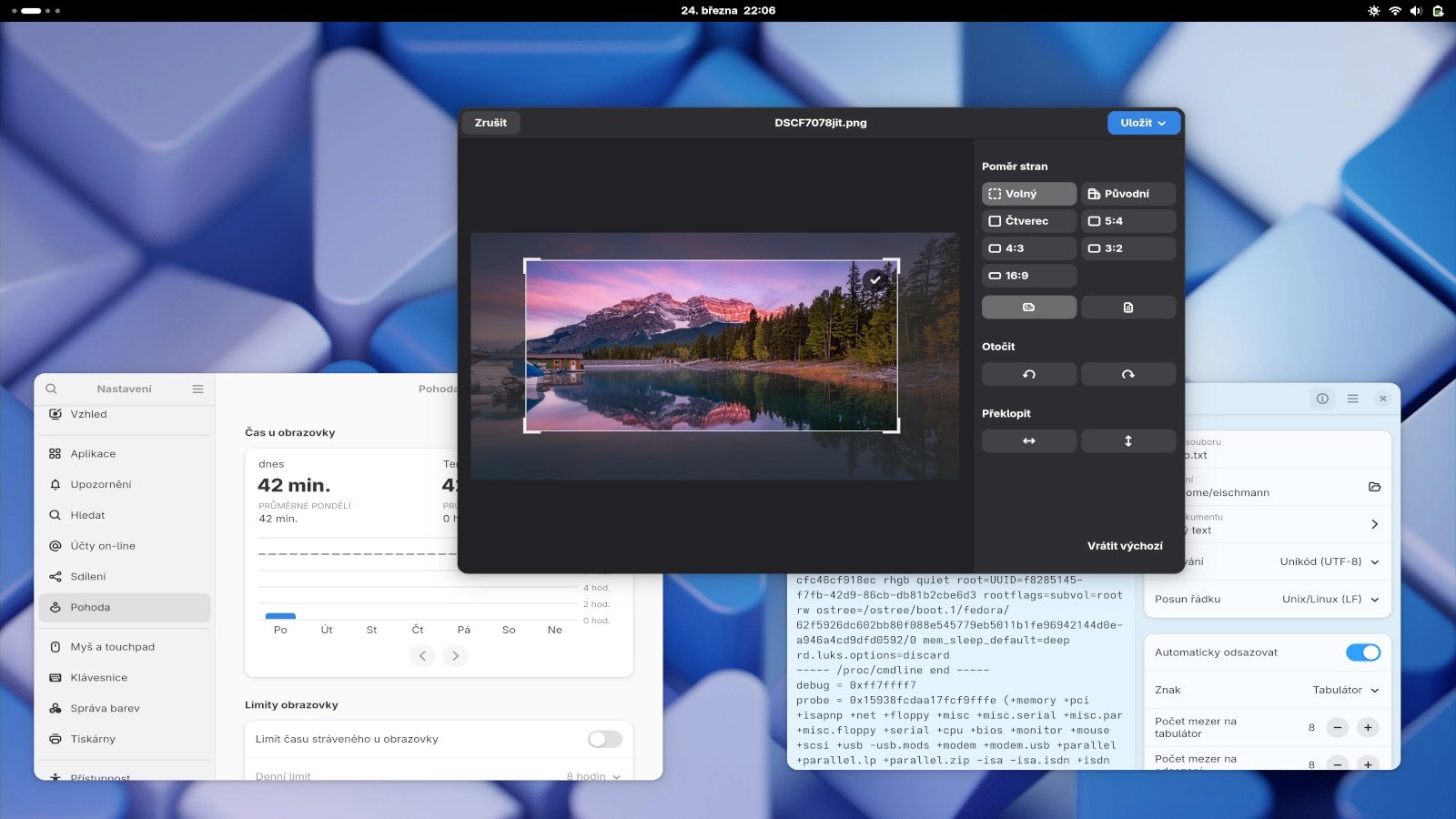Image resolution: width=1456 pixels, height=819 pixels.
Task: Expand Unikód (UTF-8) encoding dropdown
Action: (1330, 561)
